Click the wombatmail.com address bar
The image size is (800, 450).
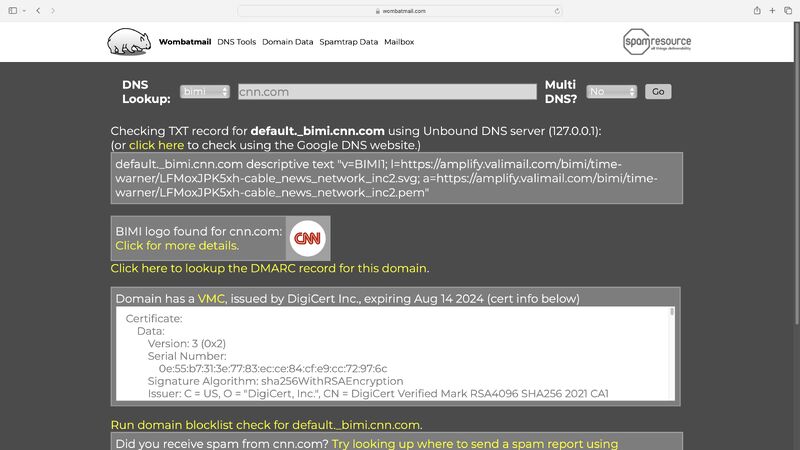400,11
